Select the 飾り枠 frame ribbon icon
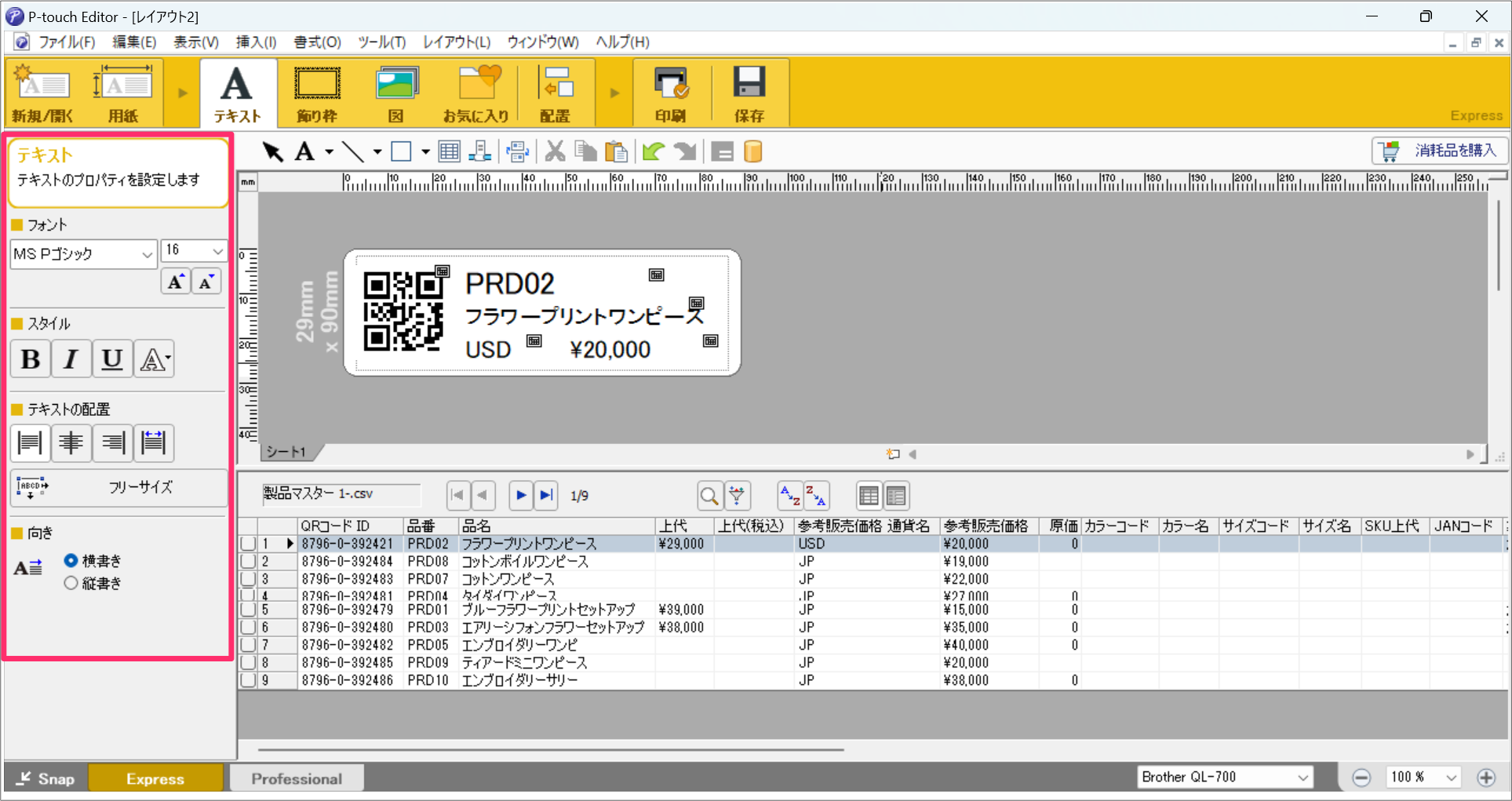 pyautogui.click(x=317, y=93)
